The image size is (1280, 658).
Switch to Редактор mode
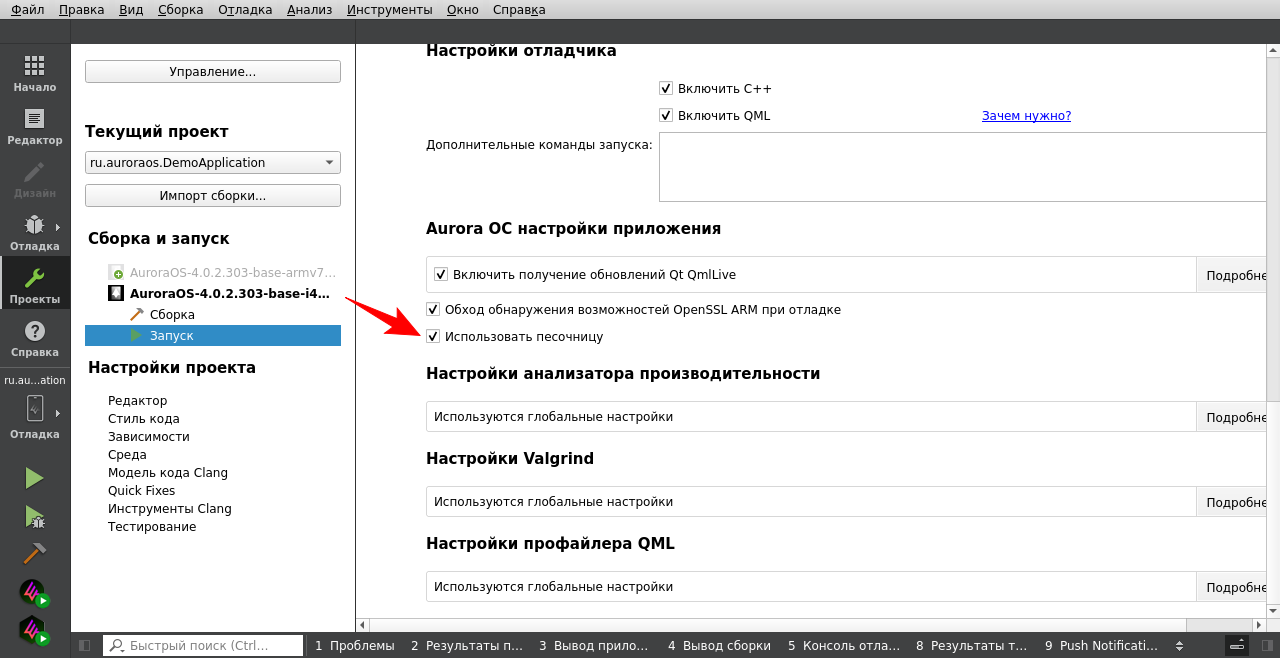tap(34, 126)
